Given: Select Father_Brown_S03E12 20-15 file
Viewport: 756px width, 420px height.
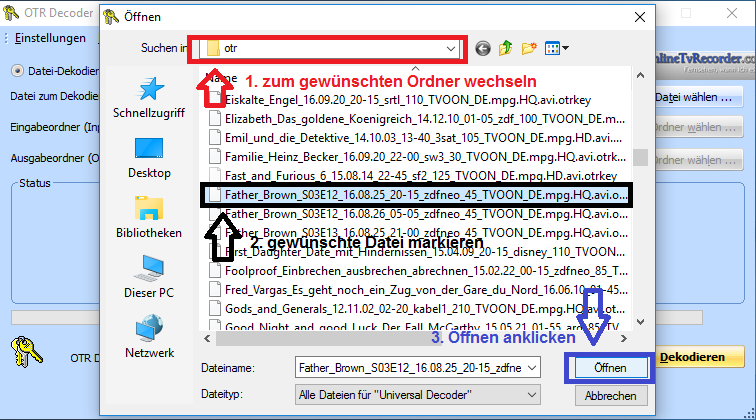Looking at the screenshot, I should [420, 194].
